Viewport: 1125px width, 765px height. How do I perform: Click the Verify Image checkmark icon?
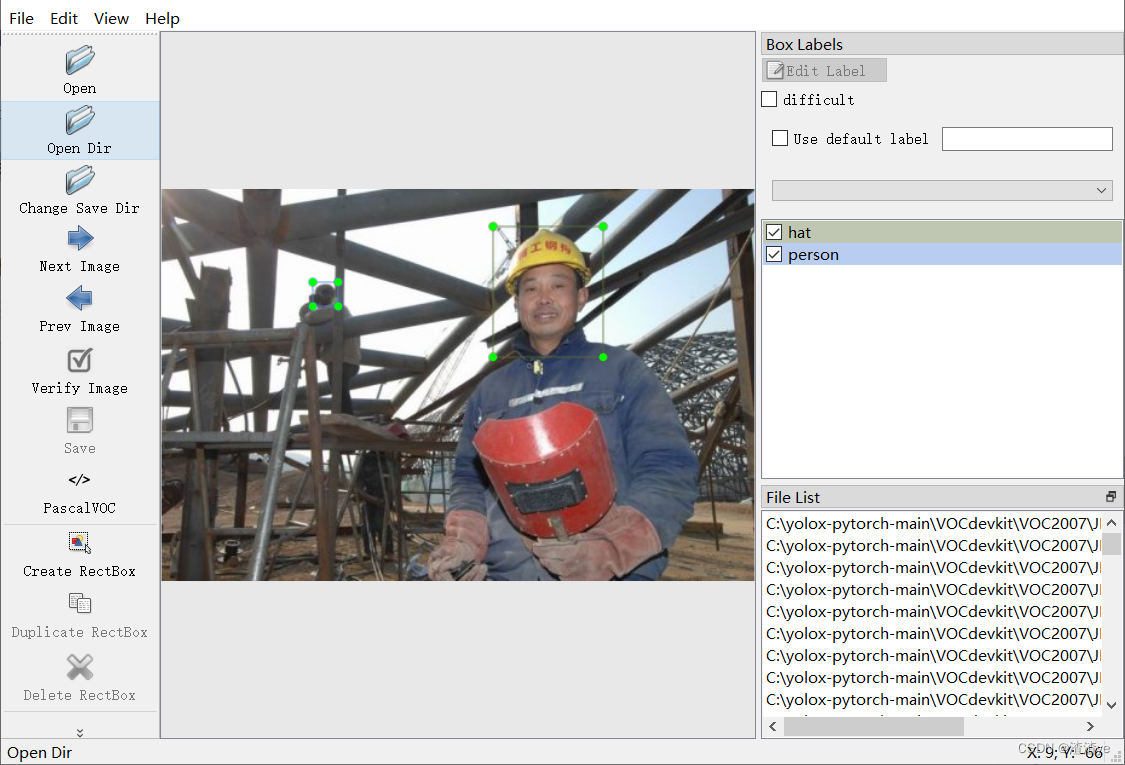coord(80,360)
